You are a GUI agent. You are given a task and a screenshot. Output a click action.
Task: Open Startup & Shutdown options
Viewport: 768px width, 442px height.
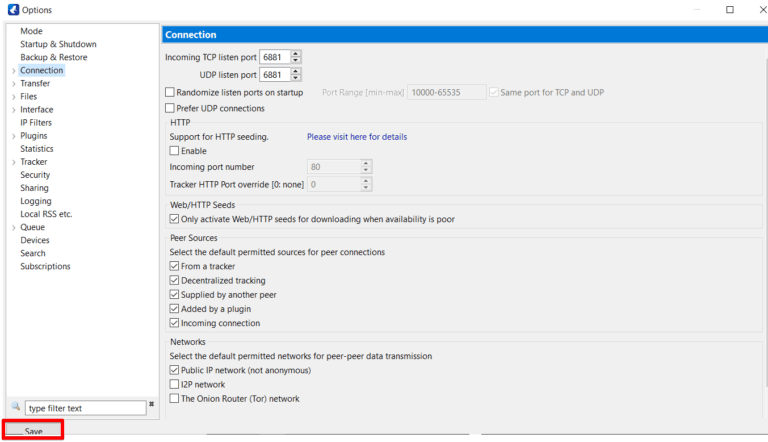(58, 44)
